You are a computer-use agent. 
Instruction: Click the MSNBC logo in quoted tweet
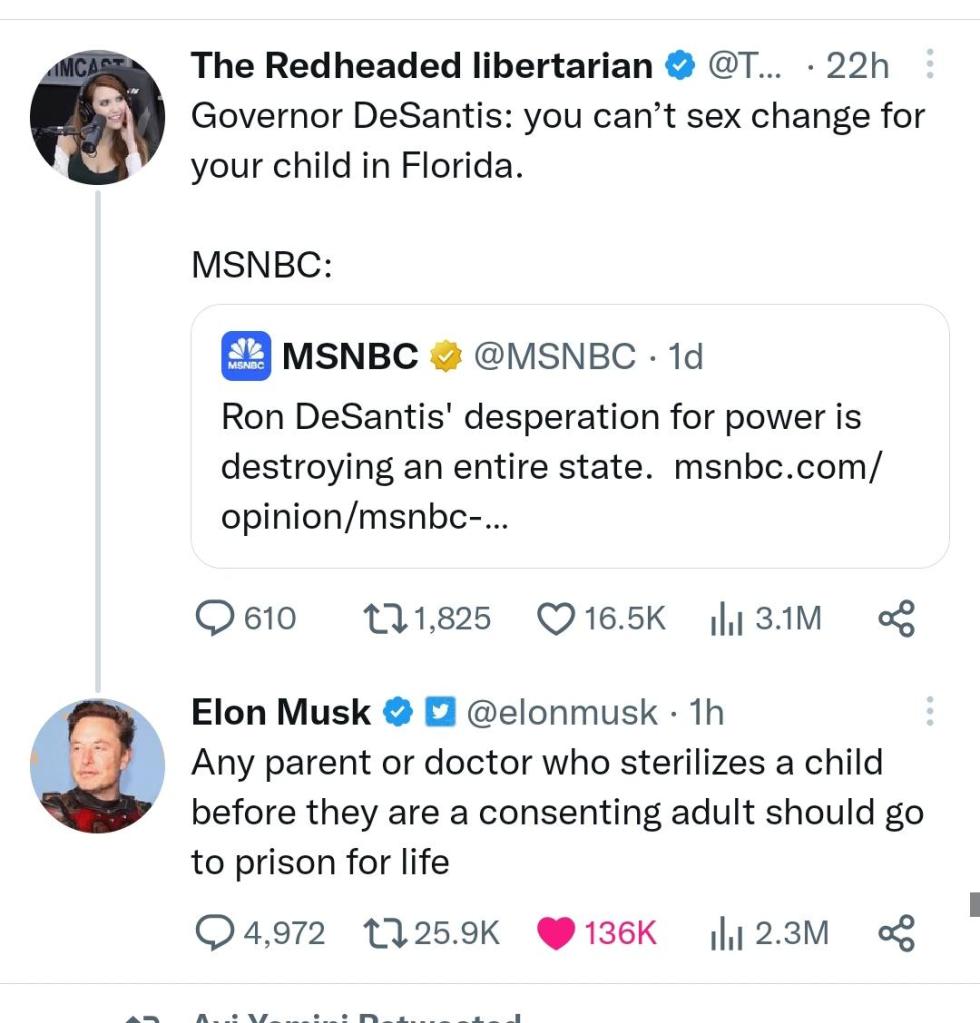click(245, 356)
